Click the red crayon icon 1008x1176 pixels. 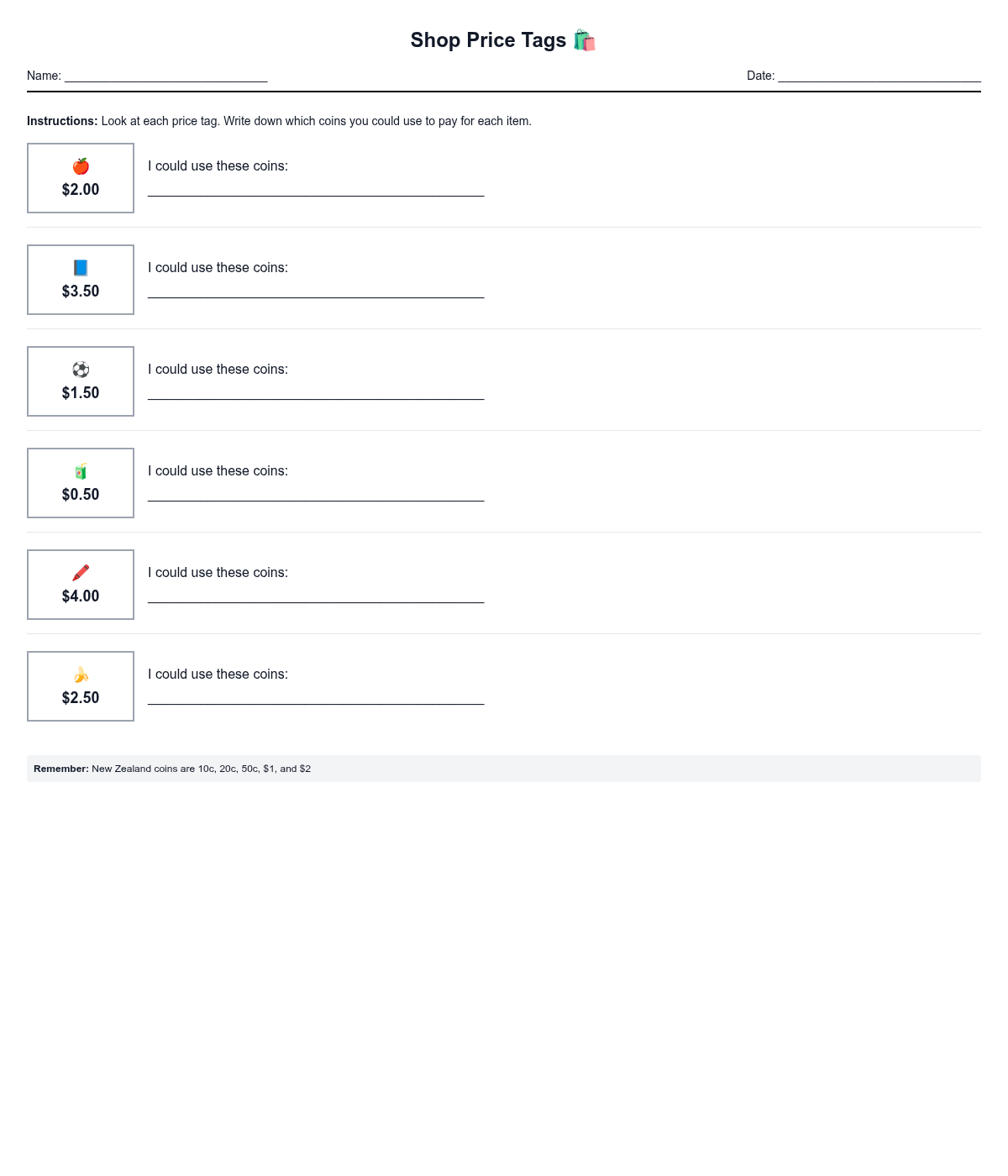[x=81, y=573]
